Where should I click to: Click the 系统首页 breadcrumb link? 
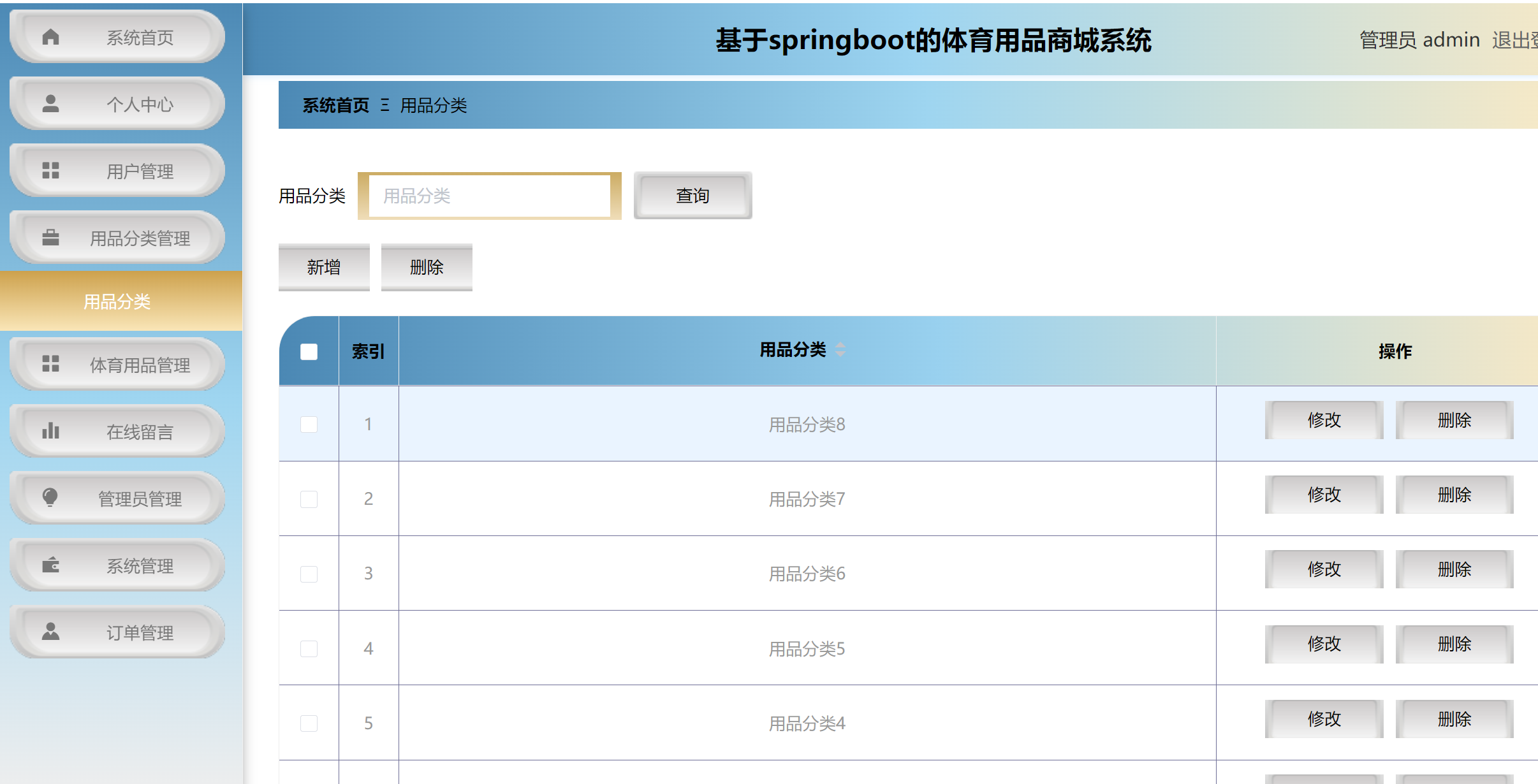click(335, 105)
